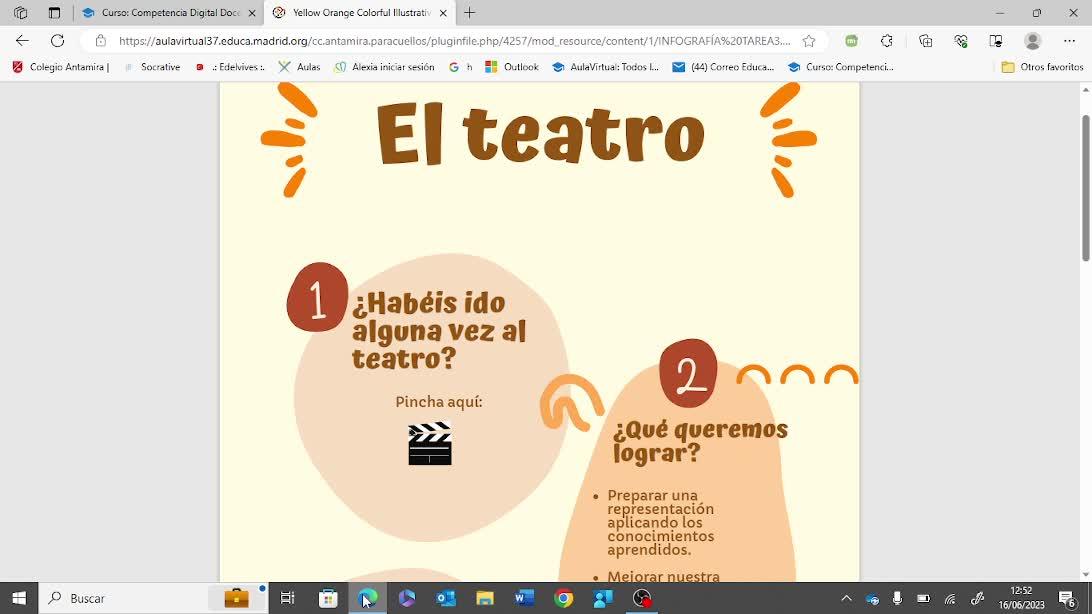Open Alexia iniciar sesión bookmark
1092x614 pixels.
[384, 67]
